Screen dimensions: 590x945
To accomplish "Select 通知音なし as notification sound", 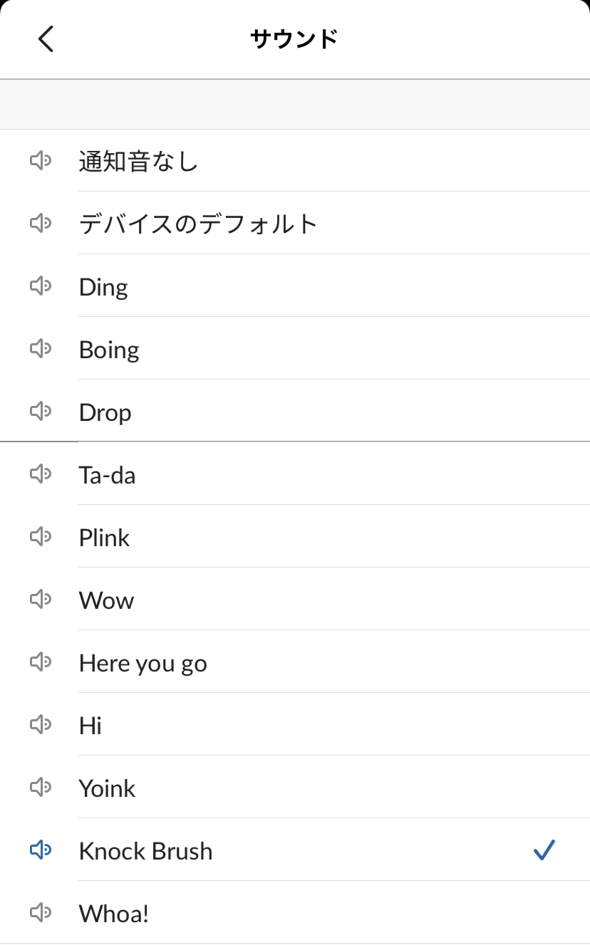I will click(x=295, y=160).
